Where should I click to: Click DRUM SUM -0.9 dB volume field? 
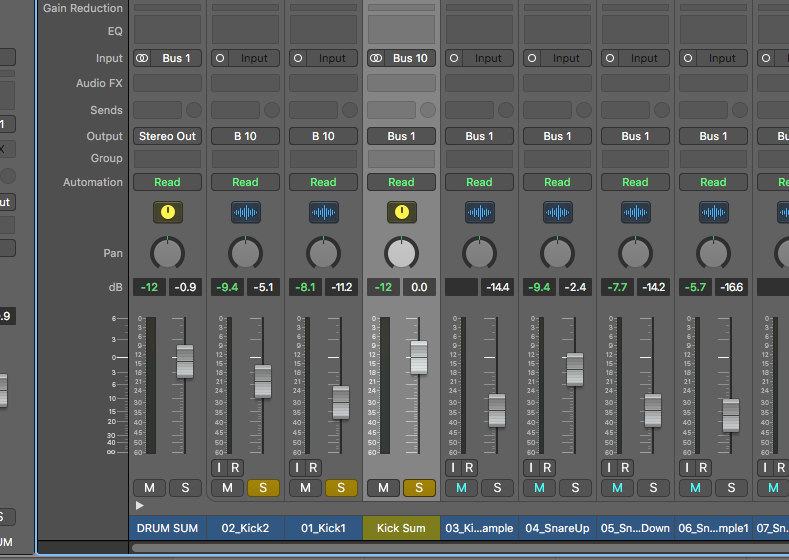[x=185, y=287]
